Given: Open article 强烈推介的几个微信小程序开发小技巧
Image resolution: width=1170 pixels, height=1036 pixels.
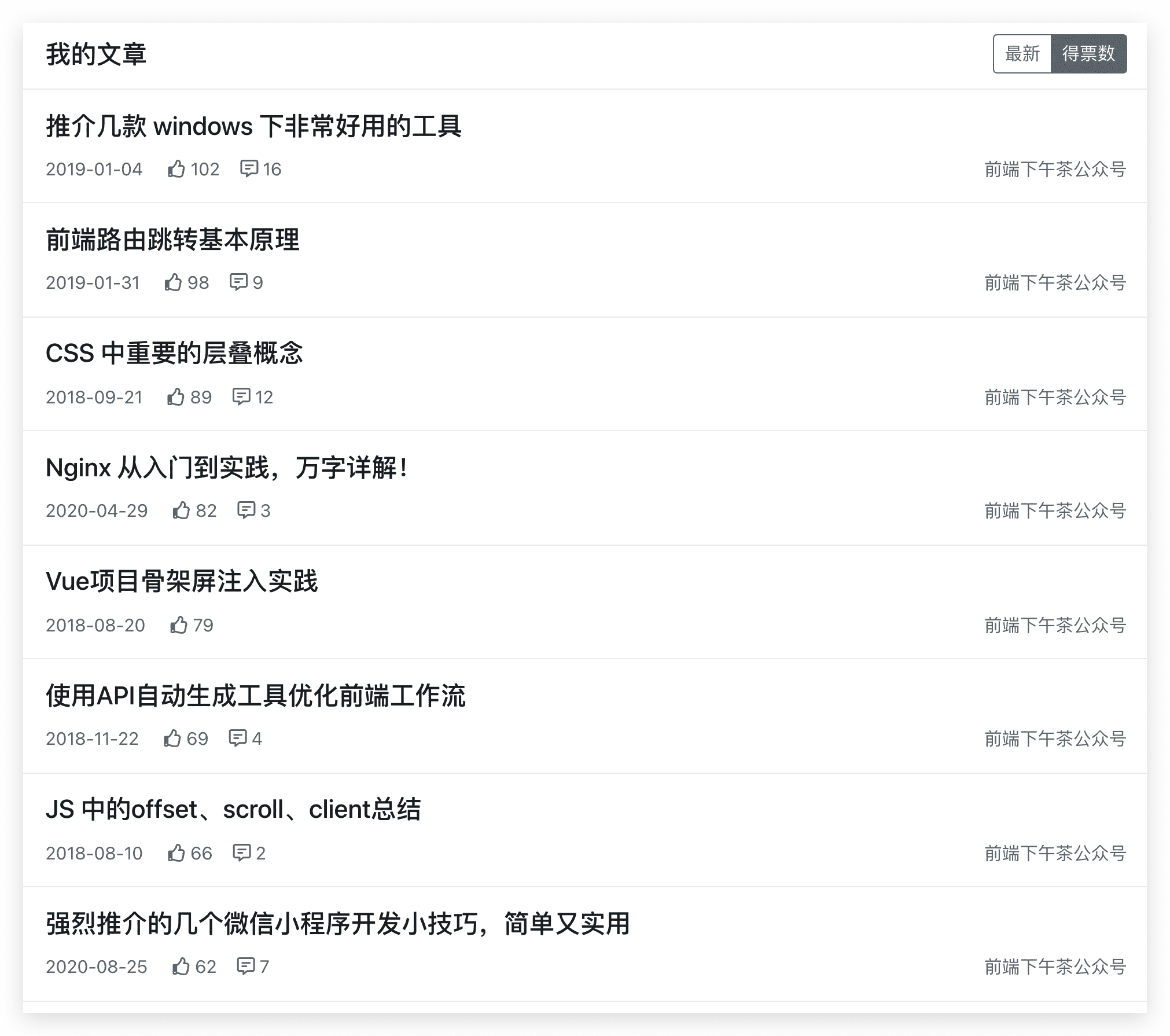Looking at the screenshot, I should coord(337,924).
